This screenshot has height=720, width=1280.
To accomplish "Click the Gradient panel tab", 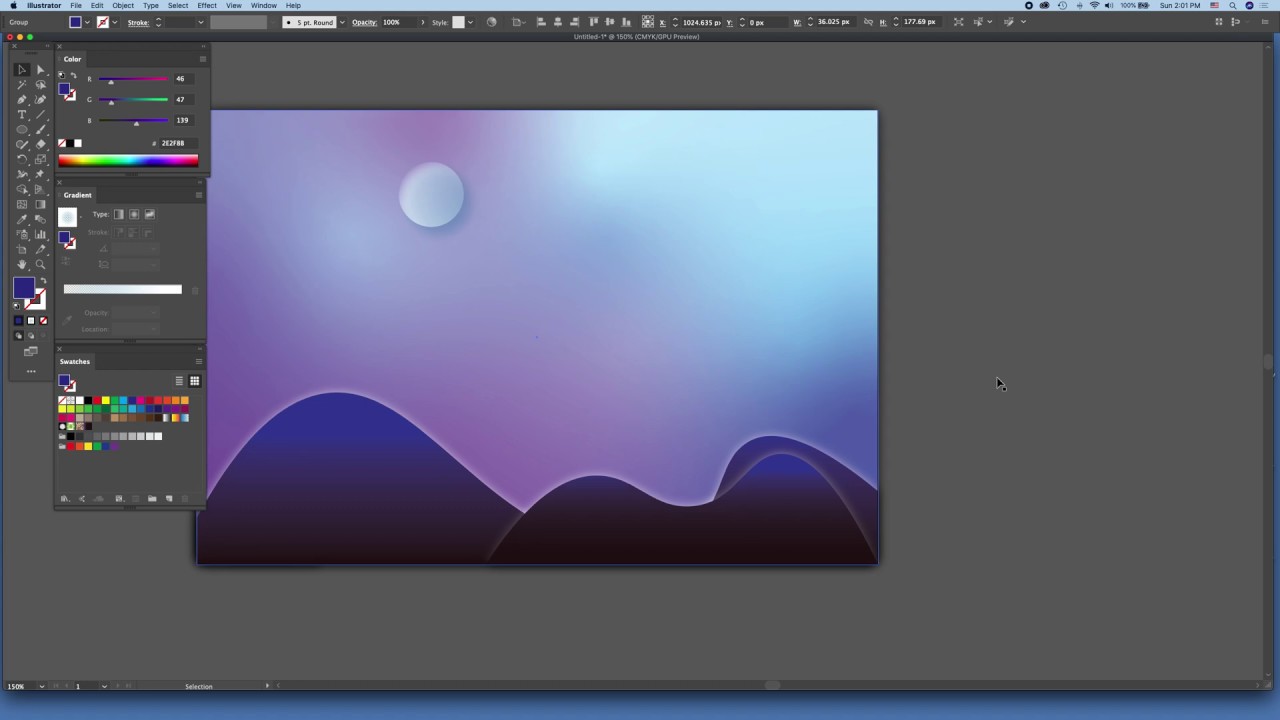I will click(x=78, y=195).
